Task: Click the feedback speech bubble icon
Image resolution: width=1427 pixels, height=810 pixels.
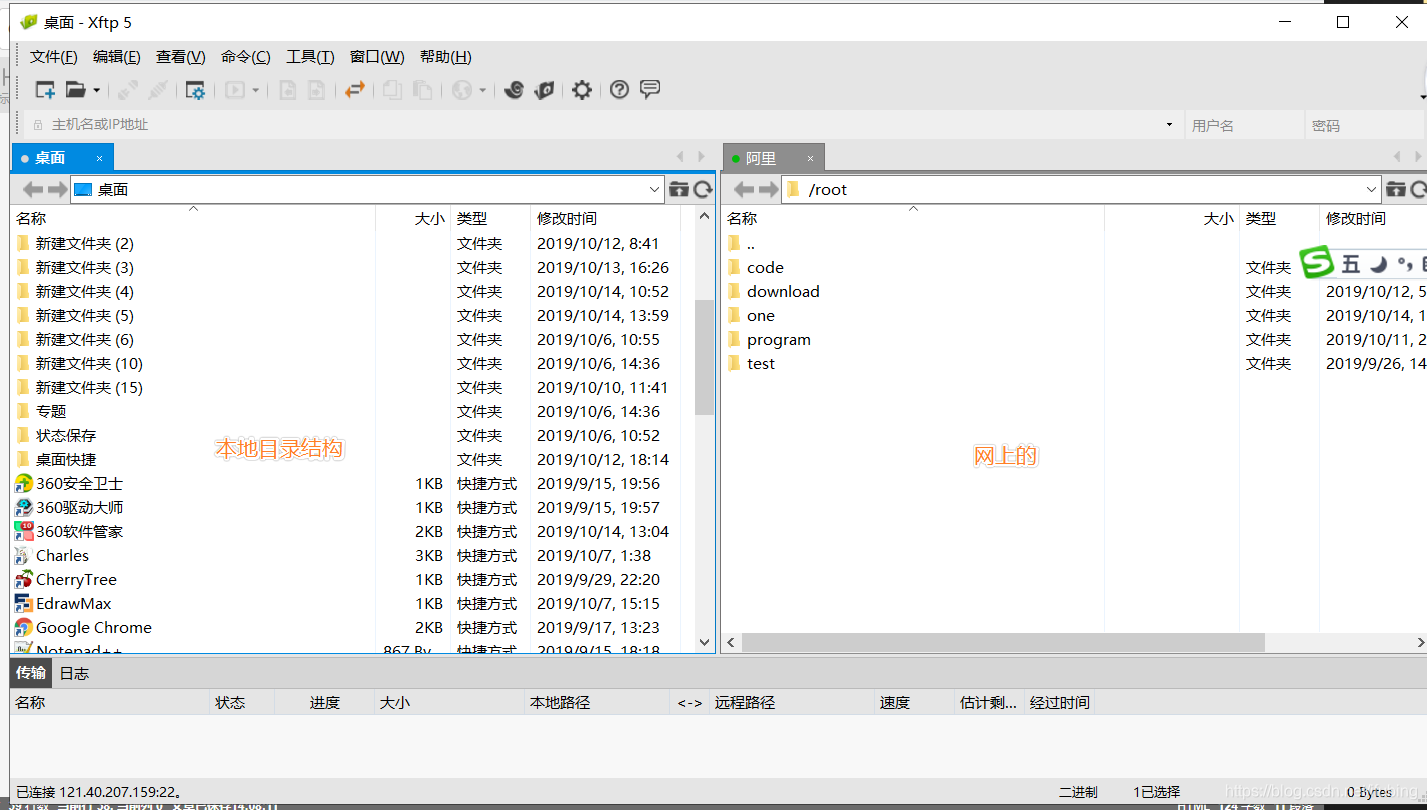Action: coord(650,90)
